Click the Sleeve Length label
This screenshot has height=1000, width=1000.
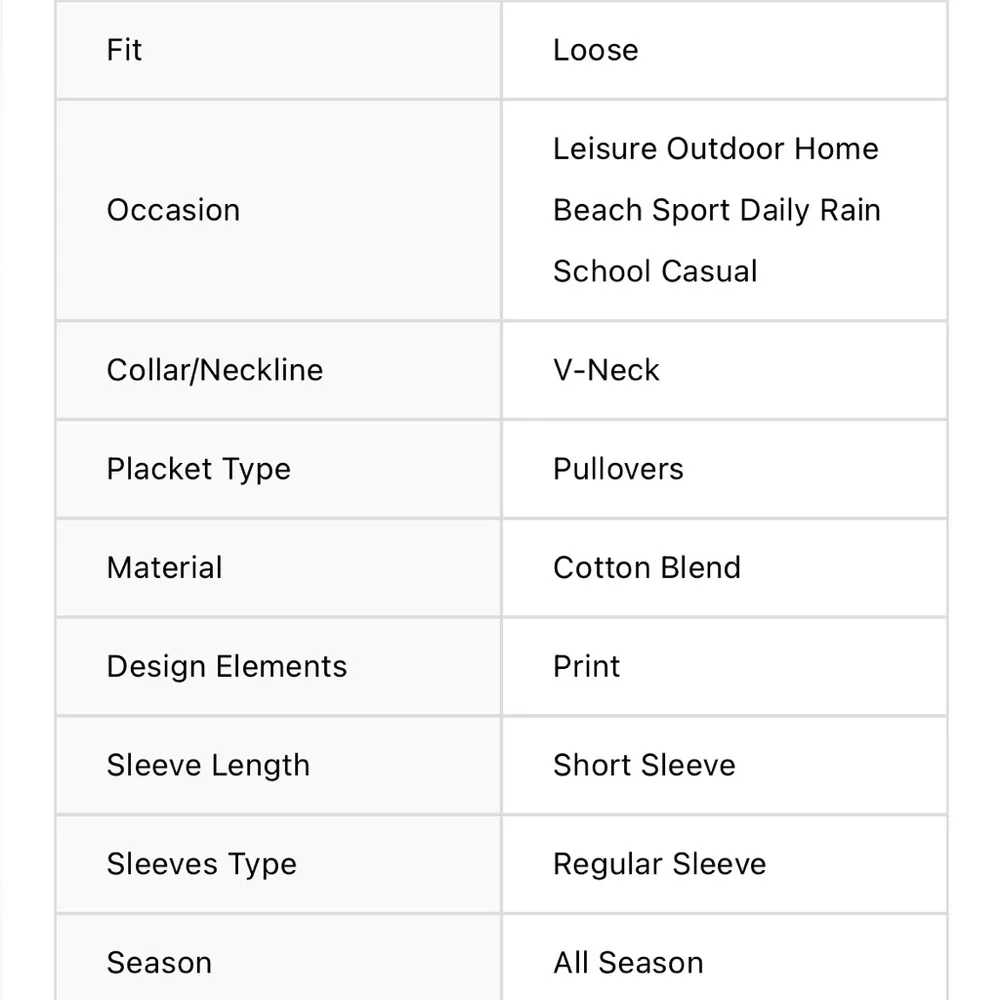click(x=208, y=766)
